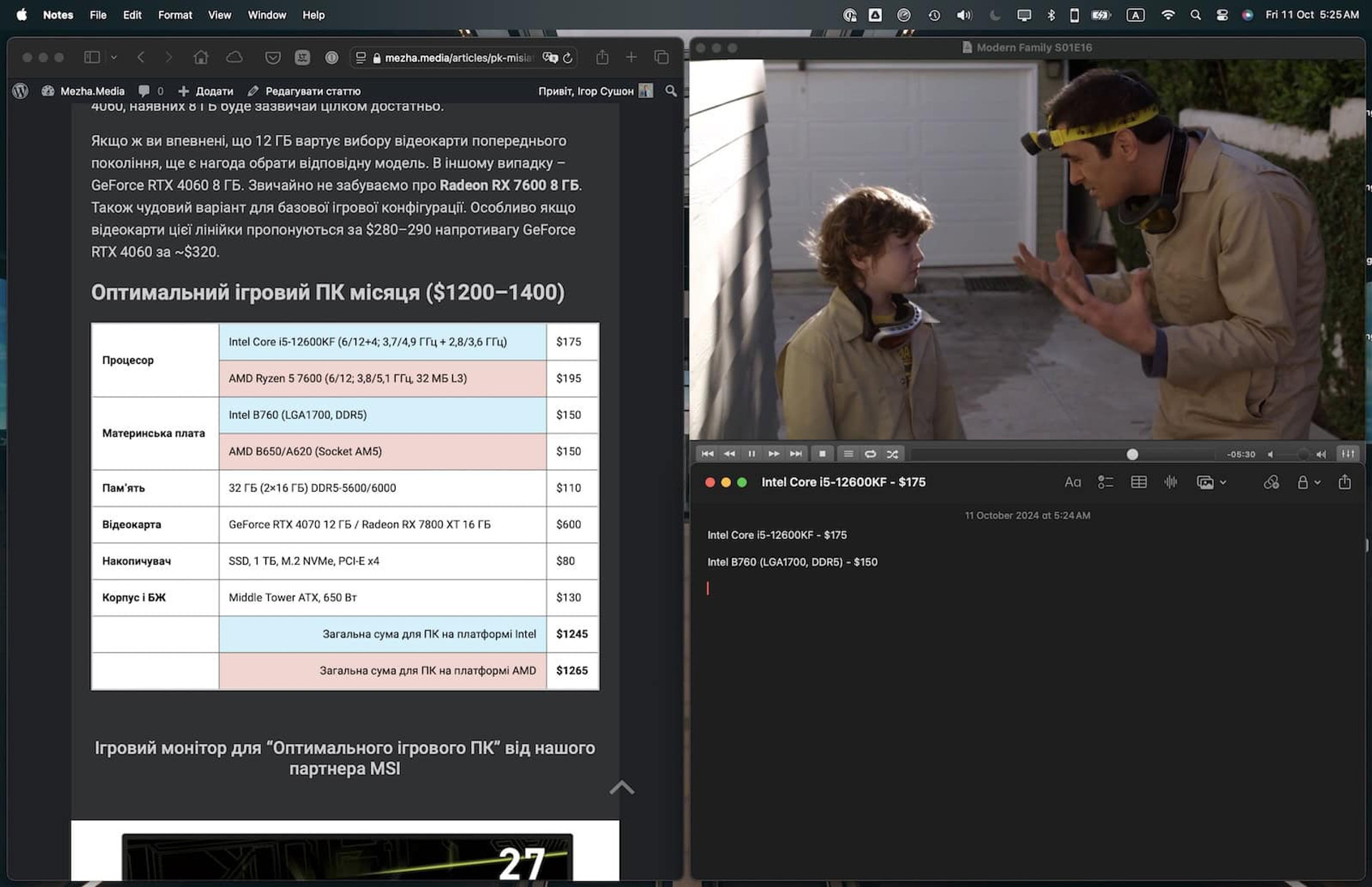Show iCloud tabs in Safari

click(234, 57)
